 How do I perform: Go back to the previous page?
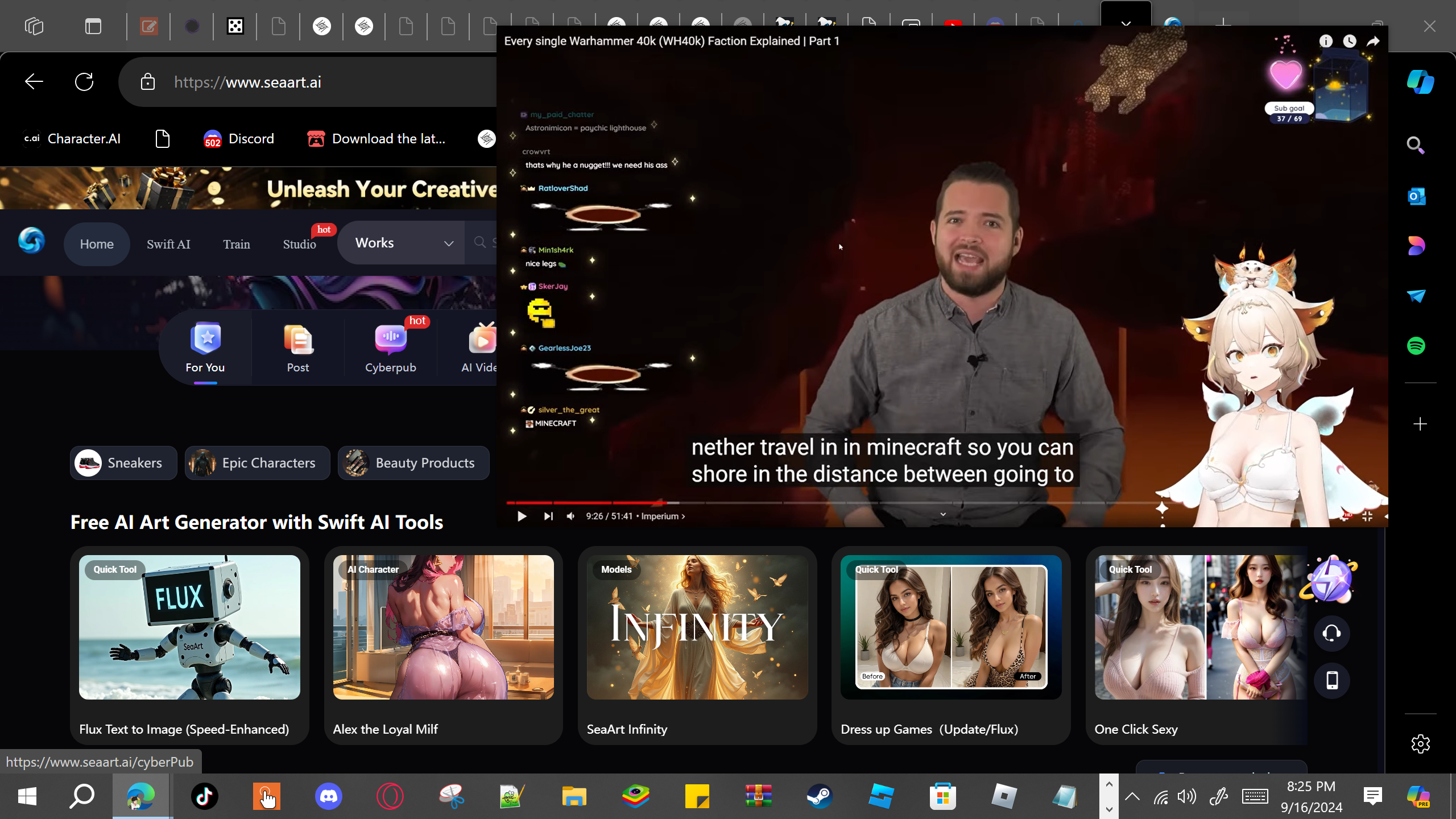[34, 82]
